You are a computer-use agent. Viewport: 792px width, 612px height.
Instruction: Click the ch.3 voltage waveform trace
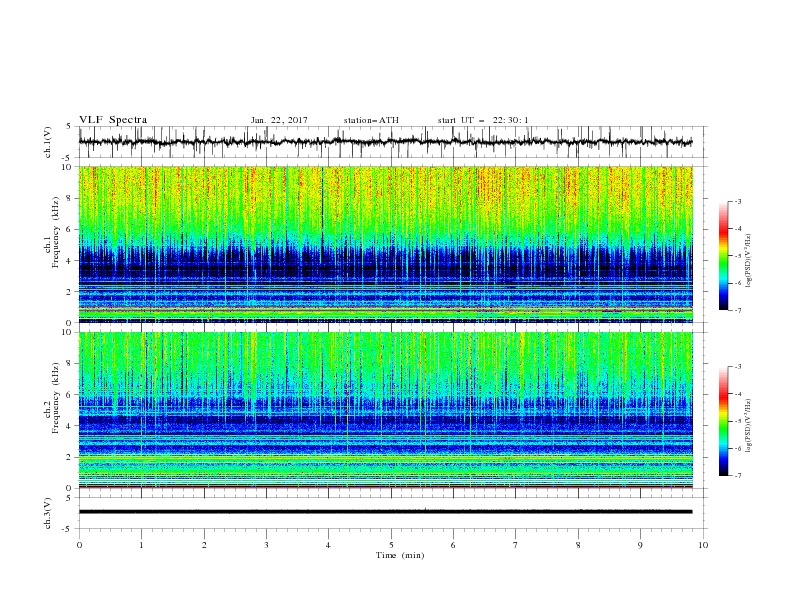(x=385, y=512)
